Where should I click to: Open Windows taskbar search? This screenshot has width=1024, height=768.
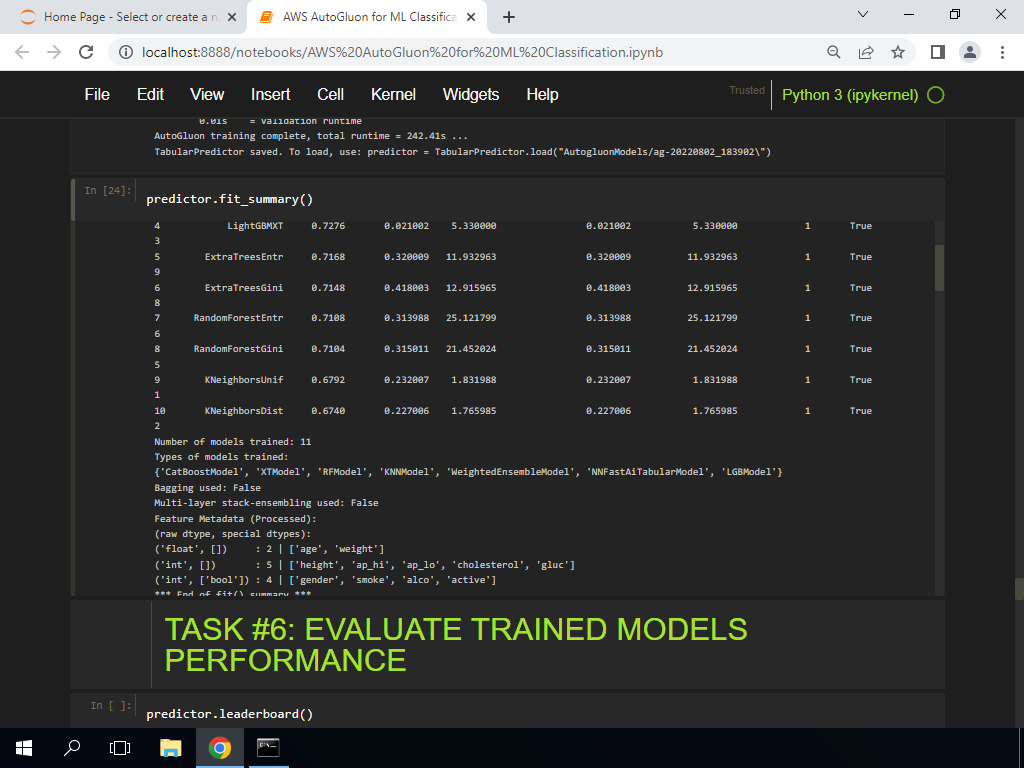[72, 748]
